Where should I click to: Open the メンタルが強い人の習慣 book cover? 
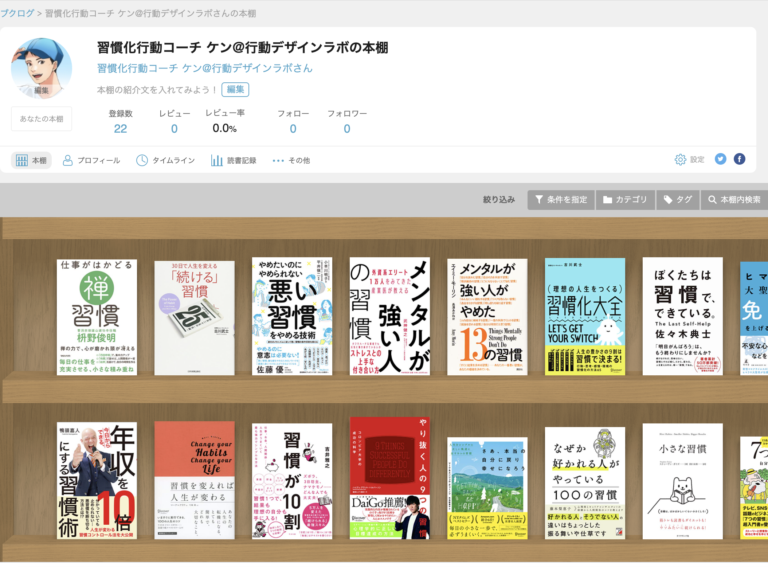[x=390, y=316]
